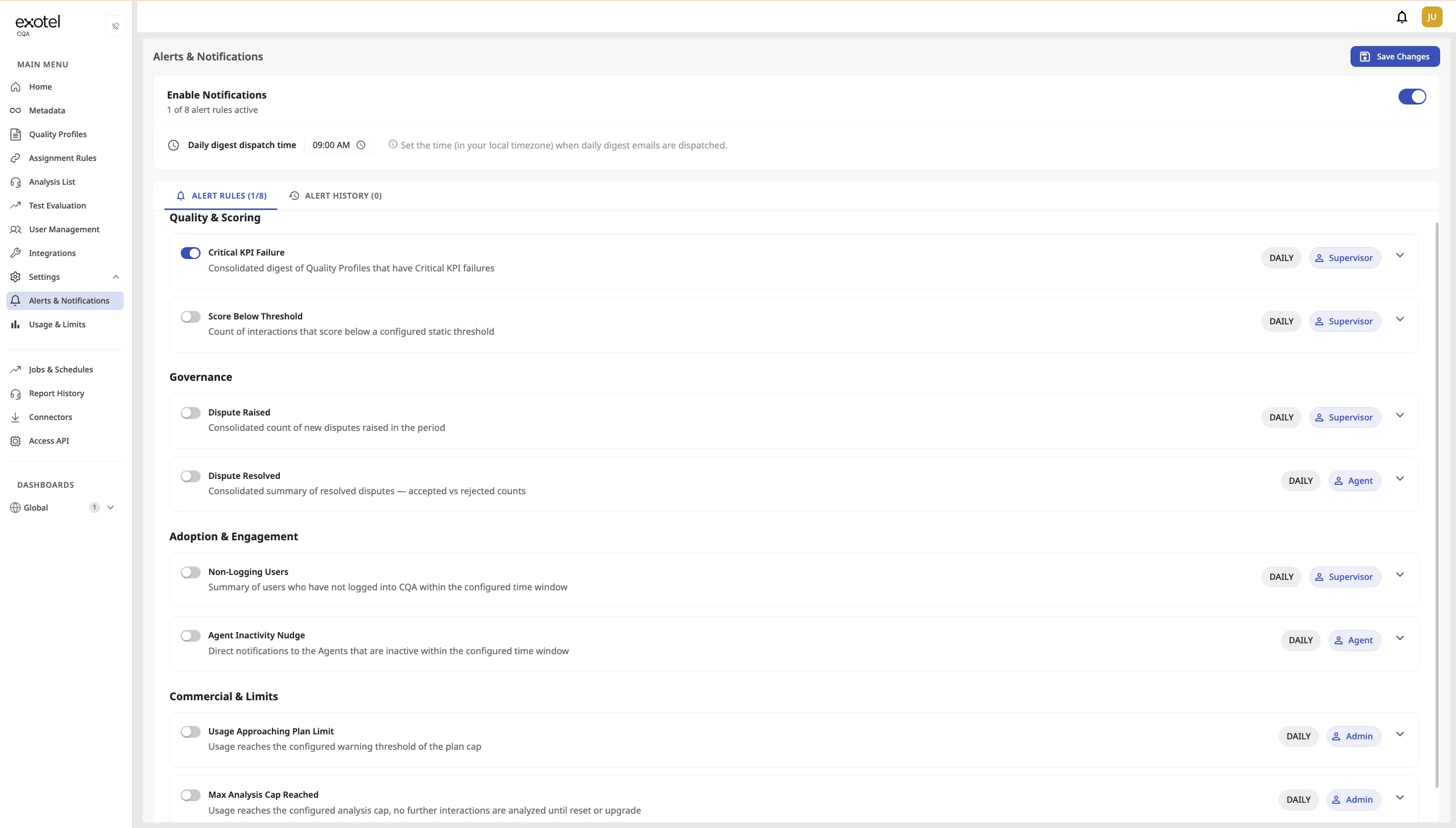Disable the Critical KPI Failure rule
Image resolution: width=1456 pixels, height=828 pixels.
point(191,253)
